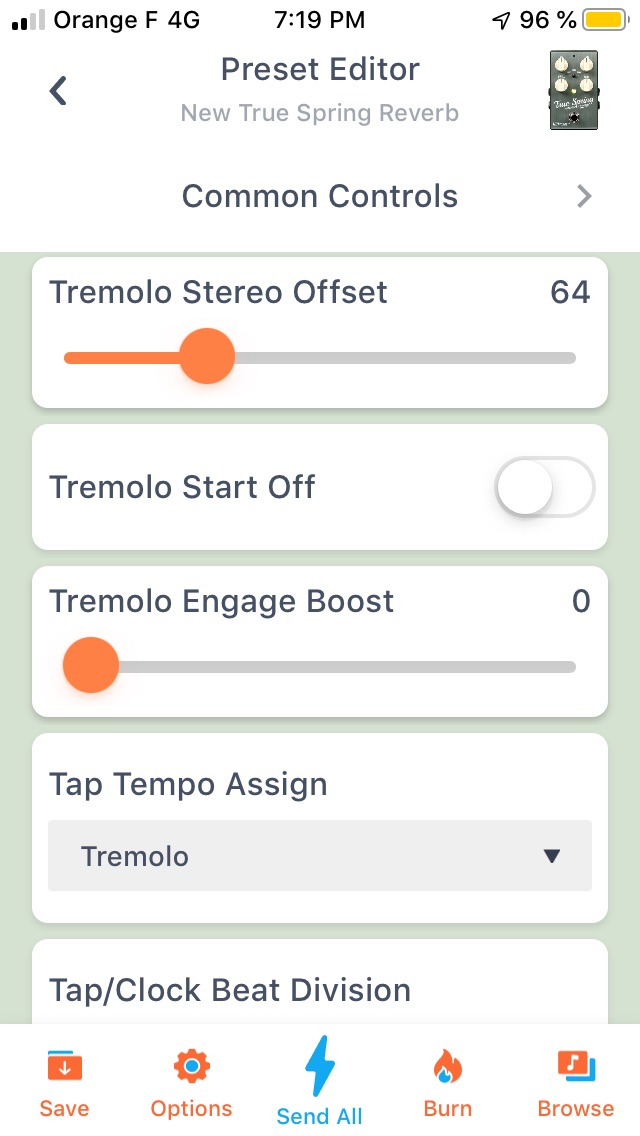Tap the Burn button label
This screenshot has width=640, height=1136.
[x=447, y=1107]
